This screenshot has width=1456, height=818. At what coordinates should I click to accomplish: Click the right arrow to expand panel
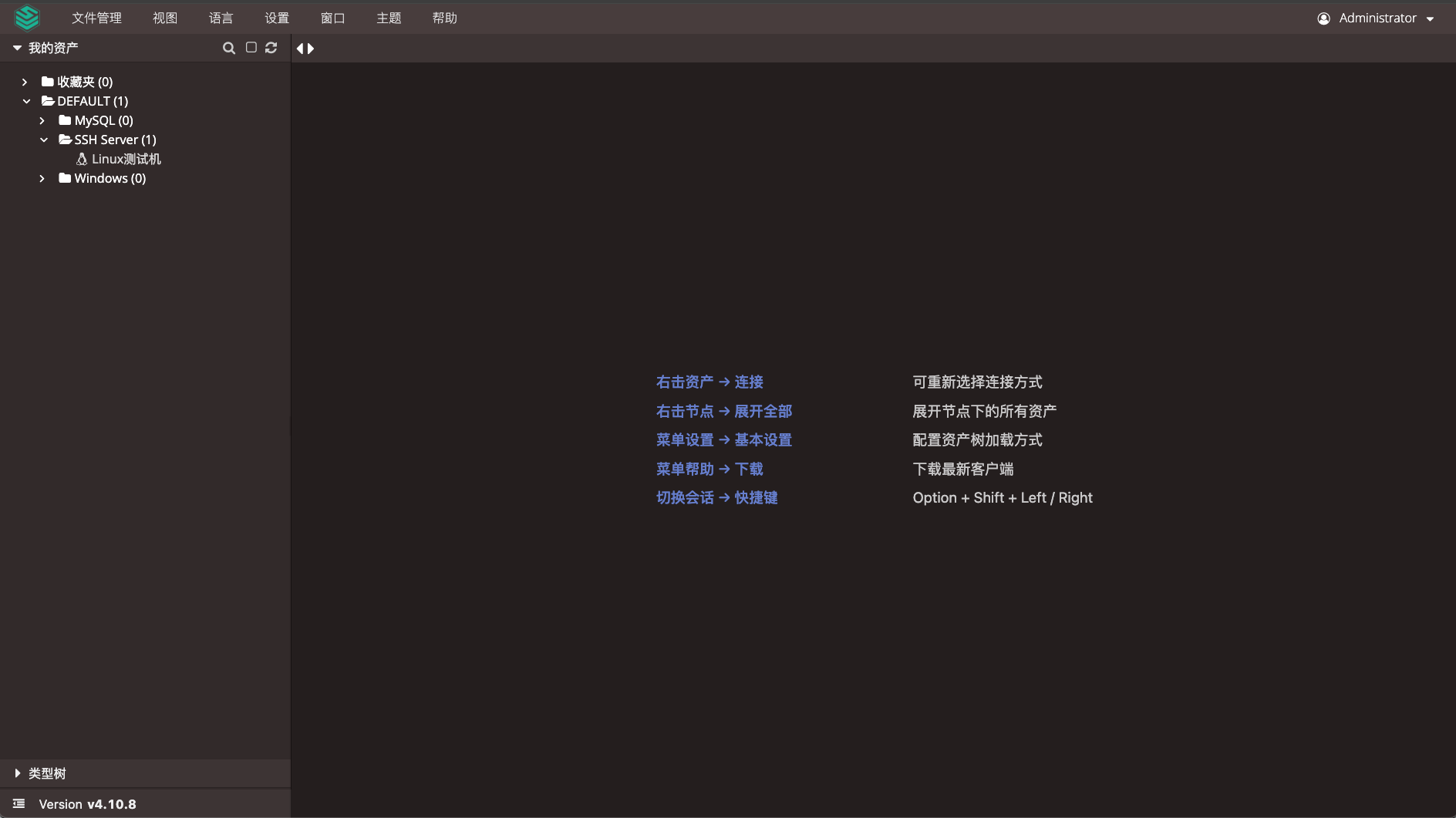312,48
